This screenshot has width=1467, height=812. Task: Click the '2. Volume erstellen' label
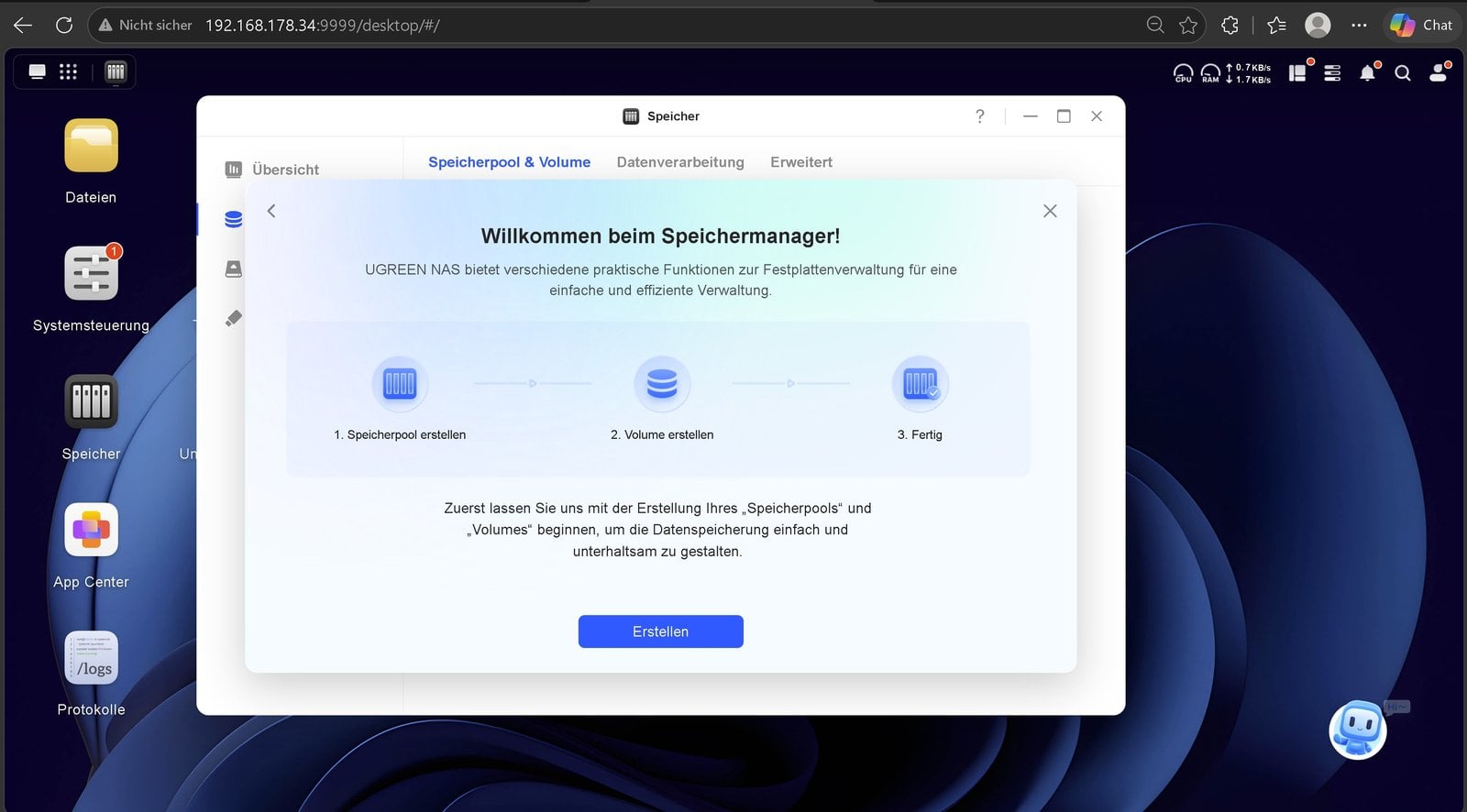[662, 434]
